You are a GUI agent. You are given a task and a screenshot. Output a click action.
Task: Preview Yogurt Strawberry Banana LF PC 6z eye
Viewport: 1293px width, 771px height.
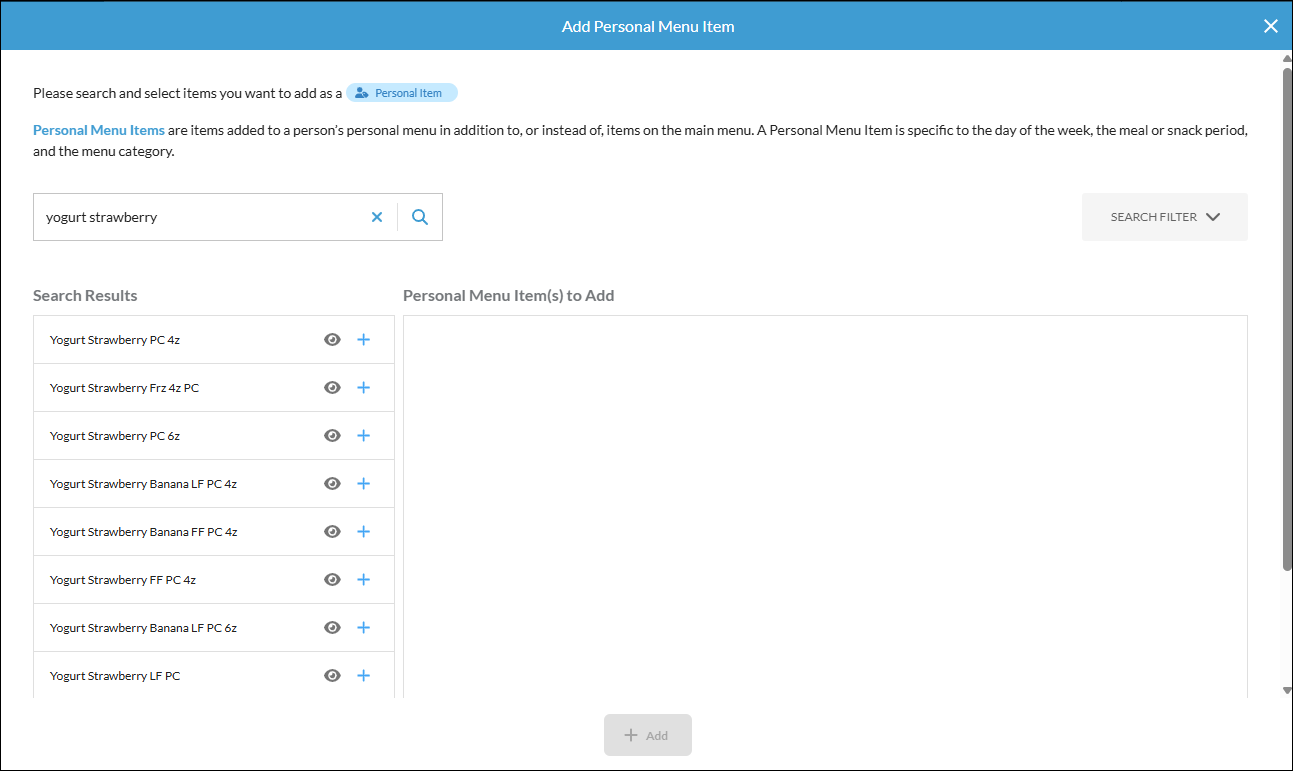333,628
